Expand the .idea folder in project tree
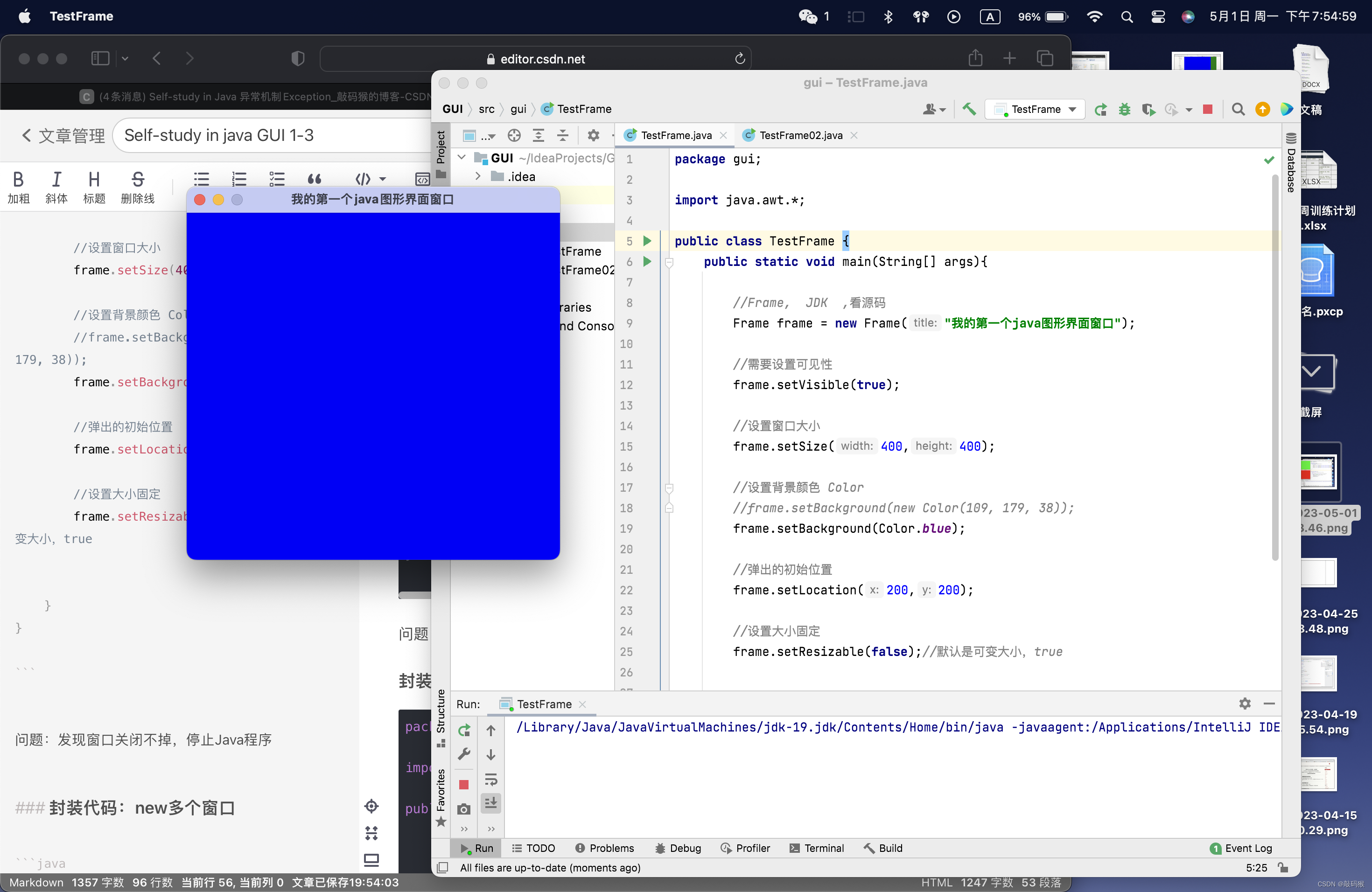This screenshot has height=892, width=1372. tap(478, 176)
